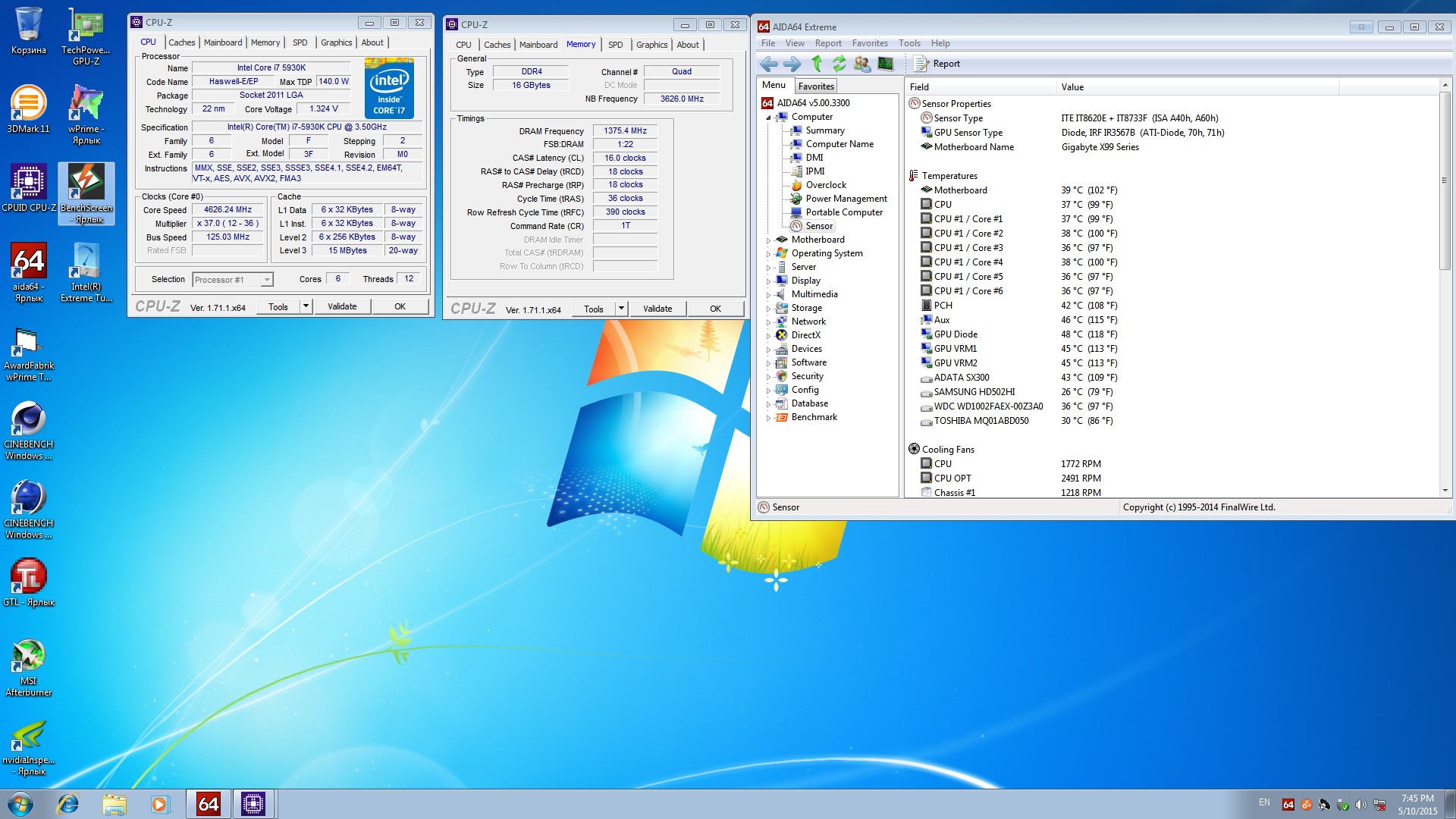Image resolution: width=1456 pixels, height=819 pixels.
Task: Open GTL desktop shortcut
Action: point(28,582)
